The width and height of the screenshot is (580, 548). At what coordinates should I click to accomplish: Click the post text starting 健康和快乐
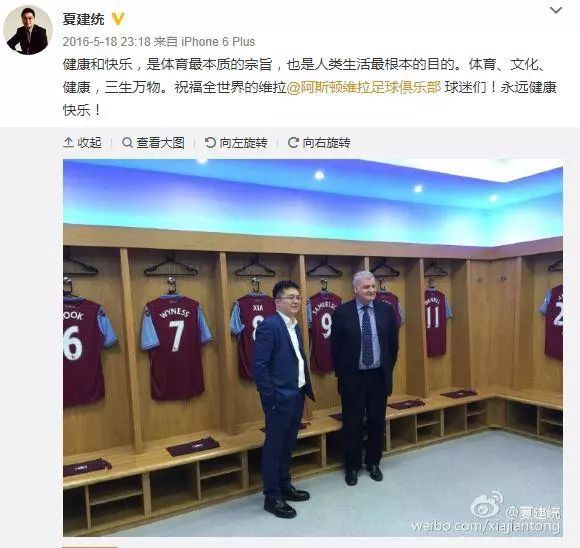tap(310, 88)
